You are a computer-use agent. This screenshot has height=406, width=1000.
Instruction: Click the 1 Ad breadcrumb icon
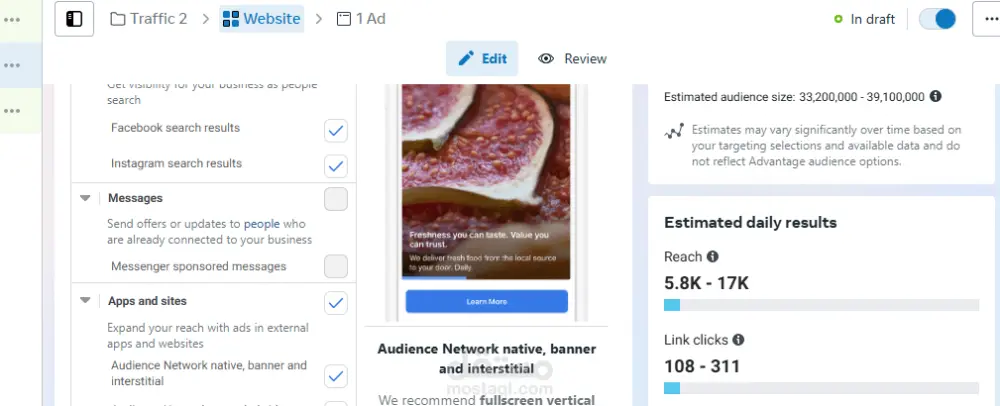[344, 19]
